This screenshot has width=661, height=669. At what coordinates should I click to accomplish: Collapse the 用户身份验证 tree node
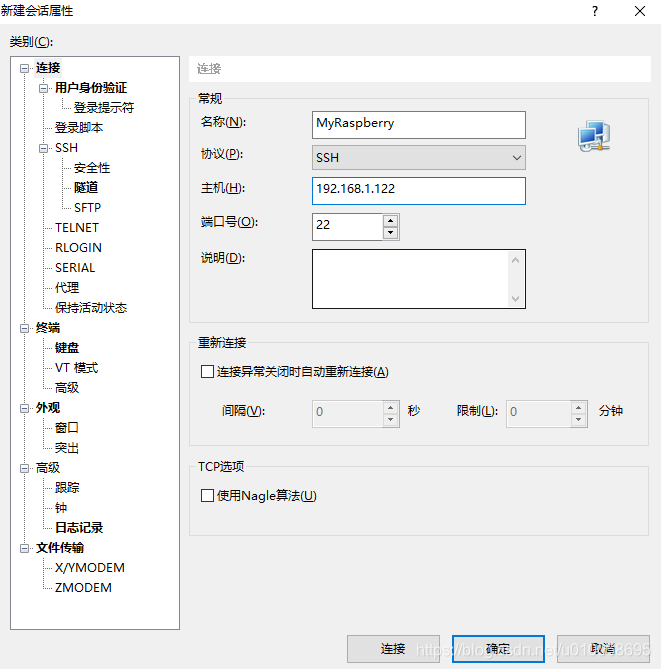(44, 88)
